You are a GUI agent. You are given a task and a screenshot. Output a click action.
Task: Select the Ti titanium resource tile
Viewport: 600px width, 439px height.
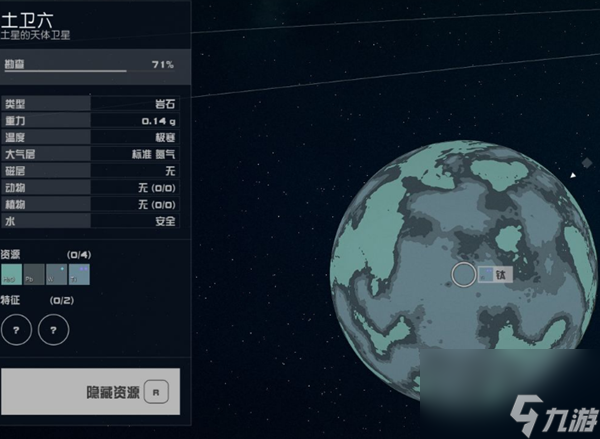pyautogui.click(x=79, y=274)
